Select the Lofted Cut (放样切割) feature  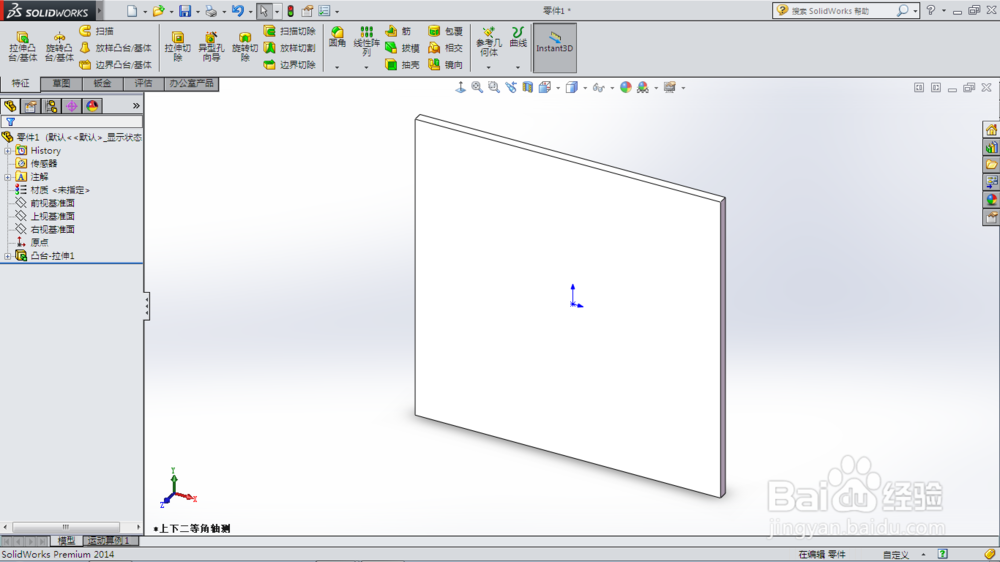[290, 48]
